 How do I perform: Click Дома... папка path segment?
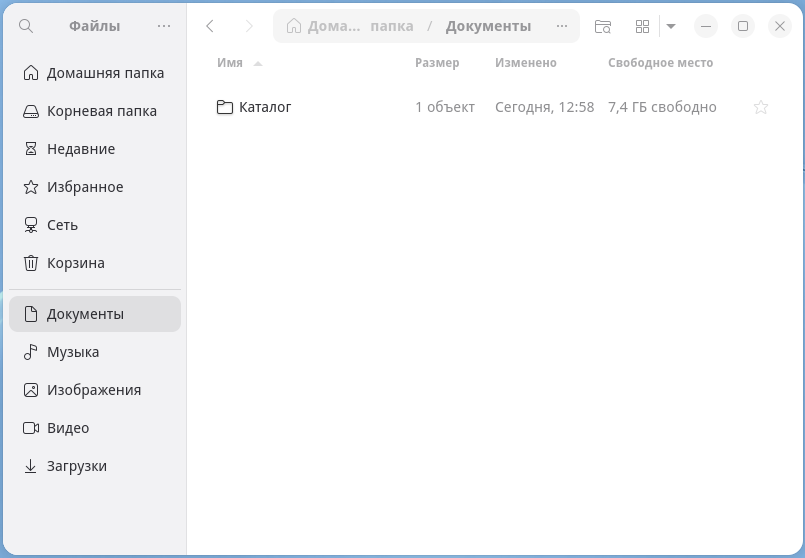tap(360, 26)
